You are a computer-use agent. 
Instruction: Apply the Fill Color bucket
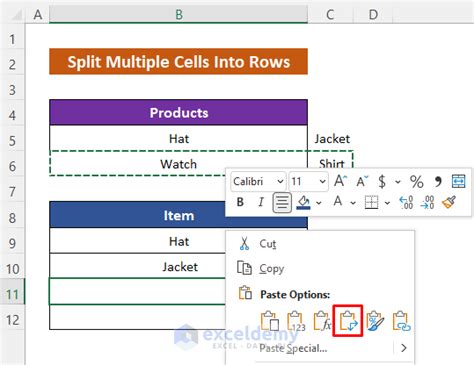[x=303, y=202]
